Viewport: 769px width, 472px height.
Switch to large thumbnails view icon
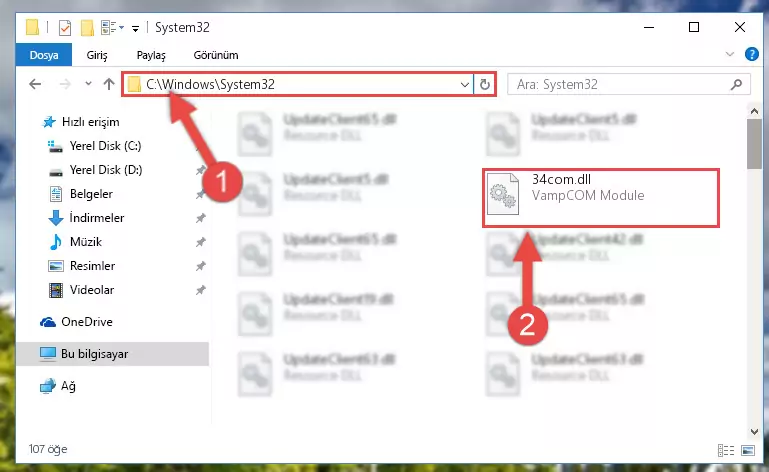coord(748,450)
